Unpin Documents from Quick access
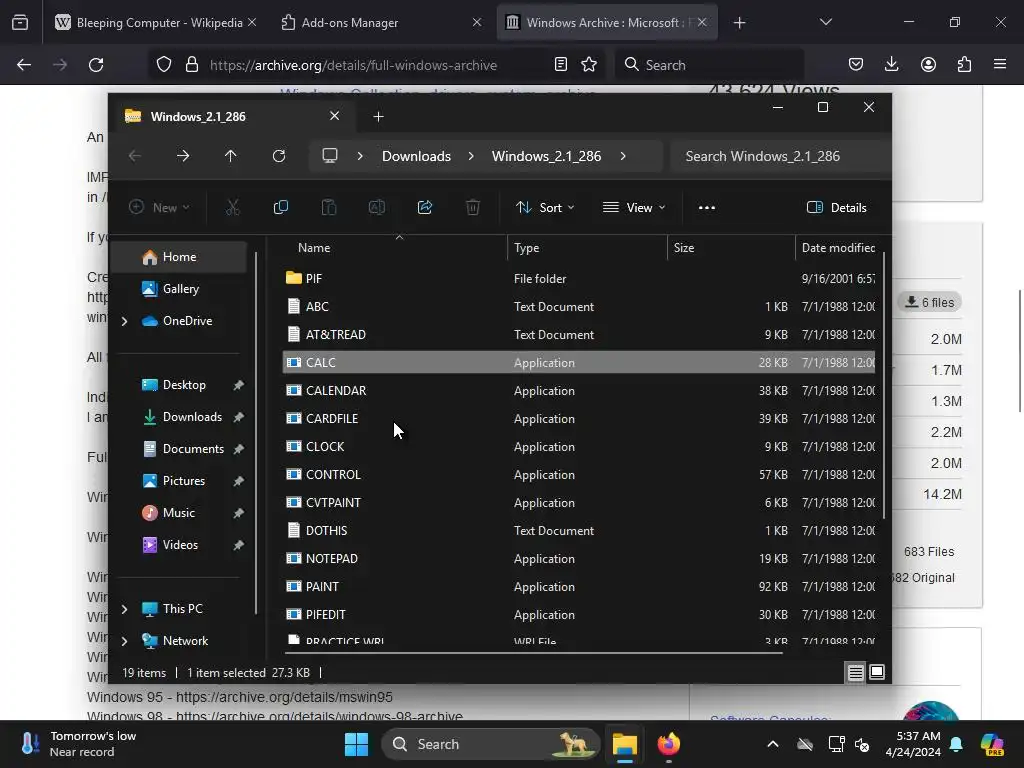Viewport: 1024px width, 768px height. 238,449
